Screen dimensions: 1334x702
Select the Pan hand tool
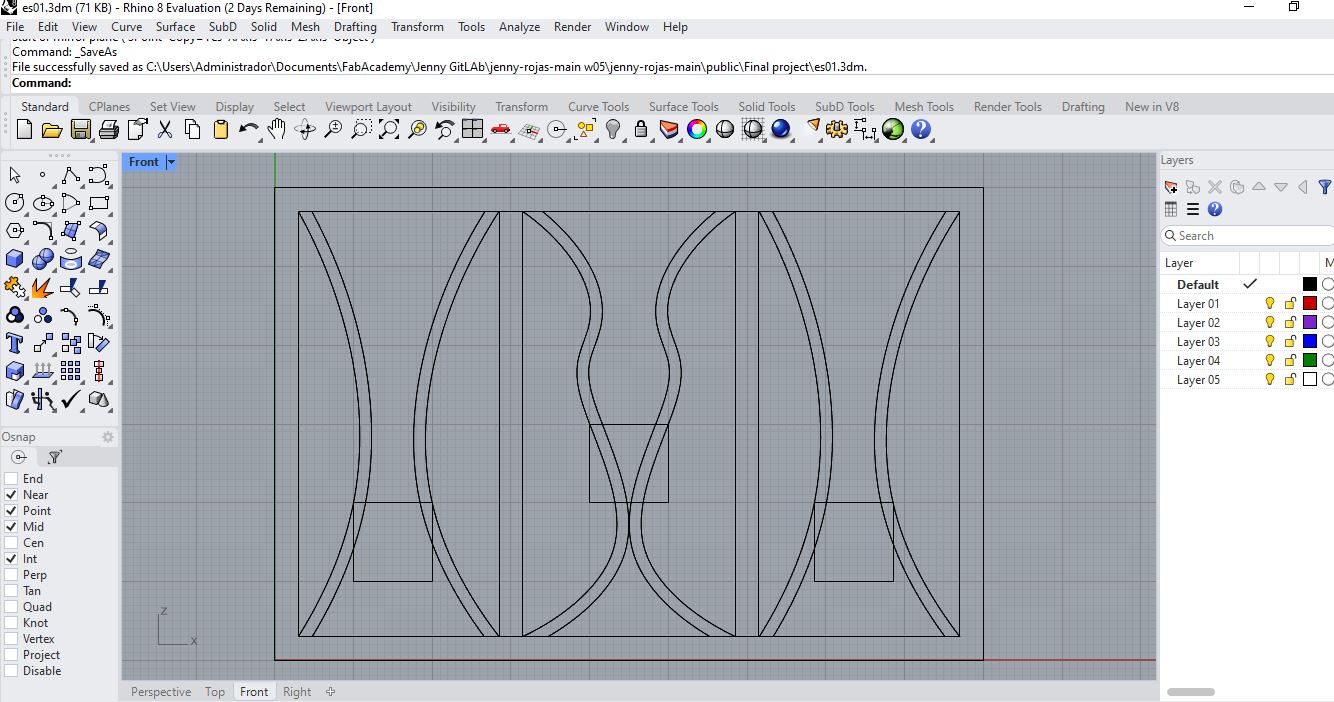(277, 129)
